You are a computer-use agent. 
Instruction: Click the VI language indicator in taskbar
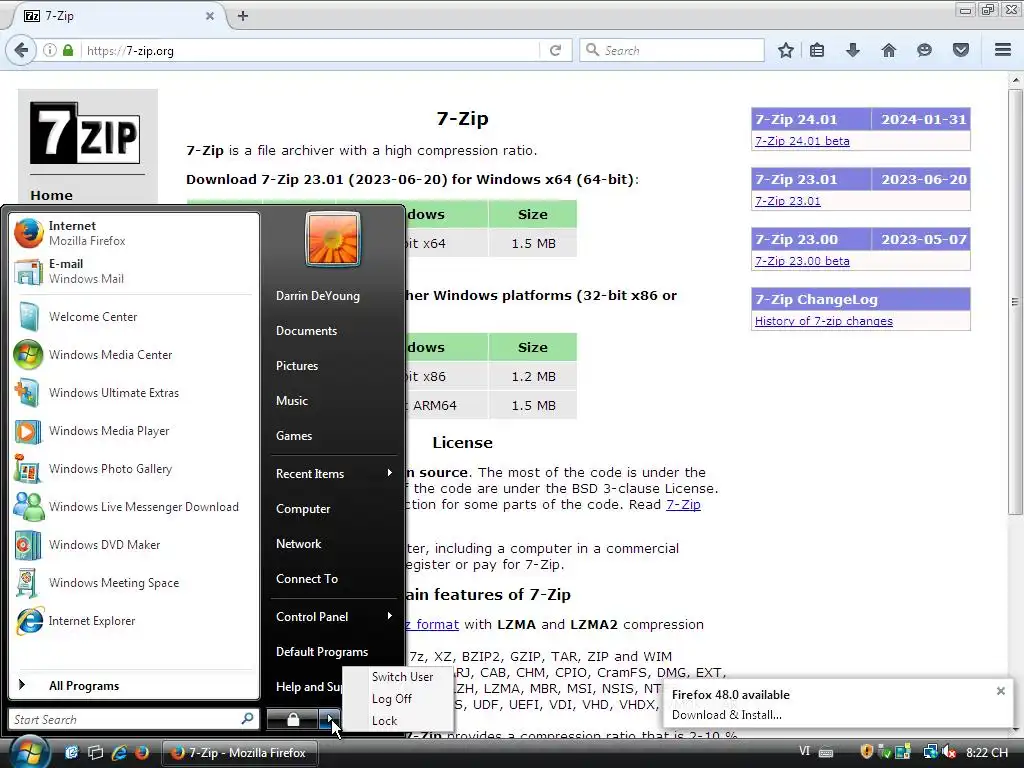coord(805,752)
